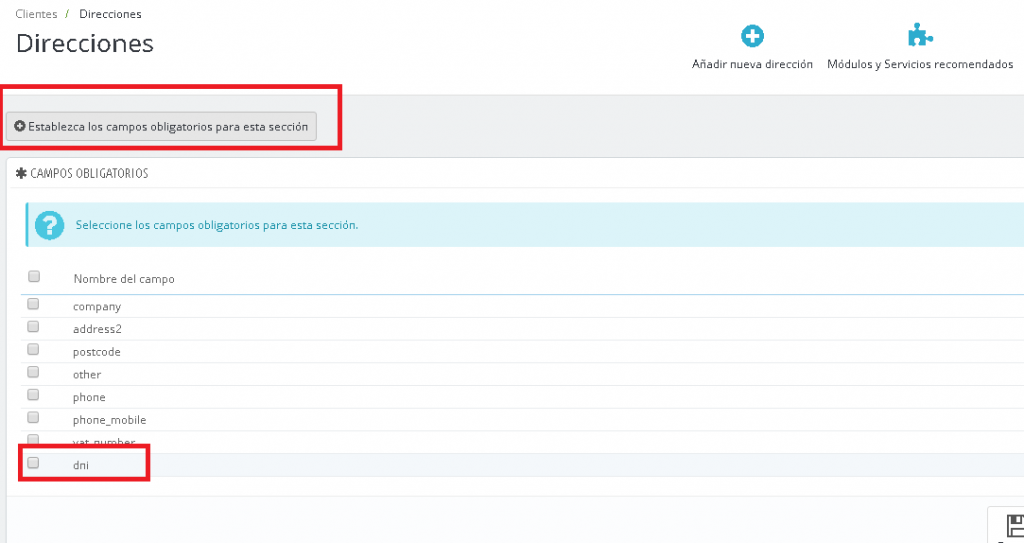Viewport: 1024px width, 543px height.
Task: Click the blue question mark info icon
Action: 49,225
